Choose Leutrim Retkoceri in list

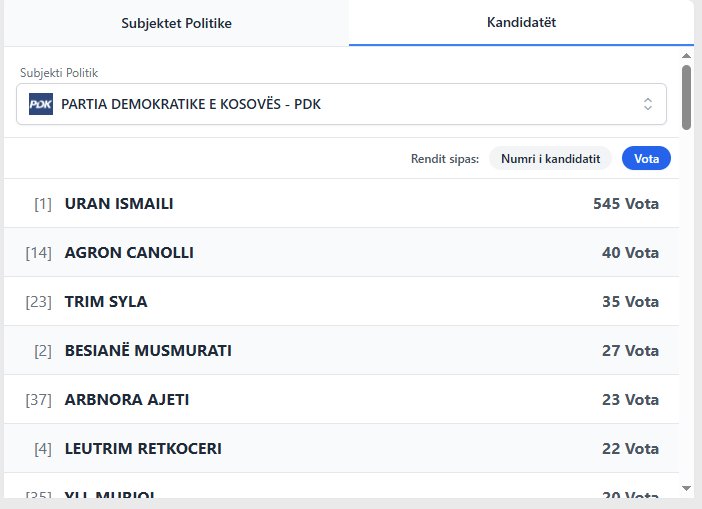pos(340,449)
